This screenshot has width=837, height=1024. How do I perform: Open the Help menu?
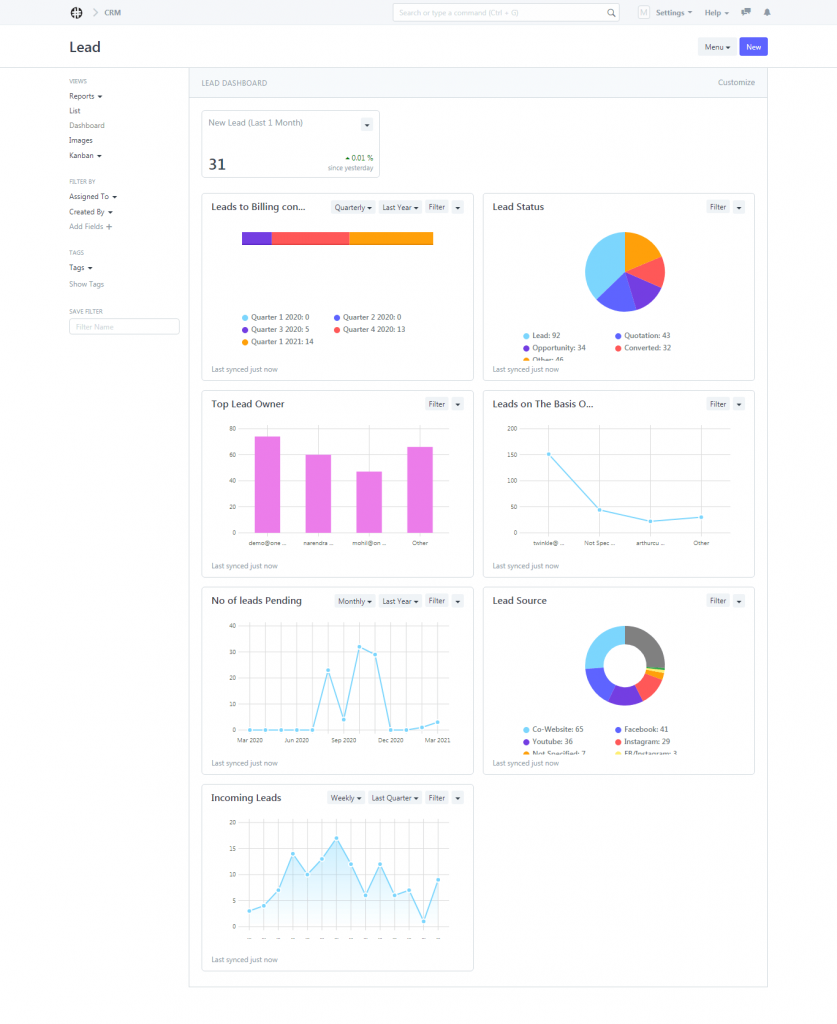(x=716, y=13)
